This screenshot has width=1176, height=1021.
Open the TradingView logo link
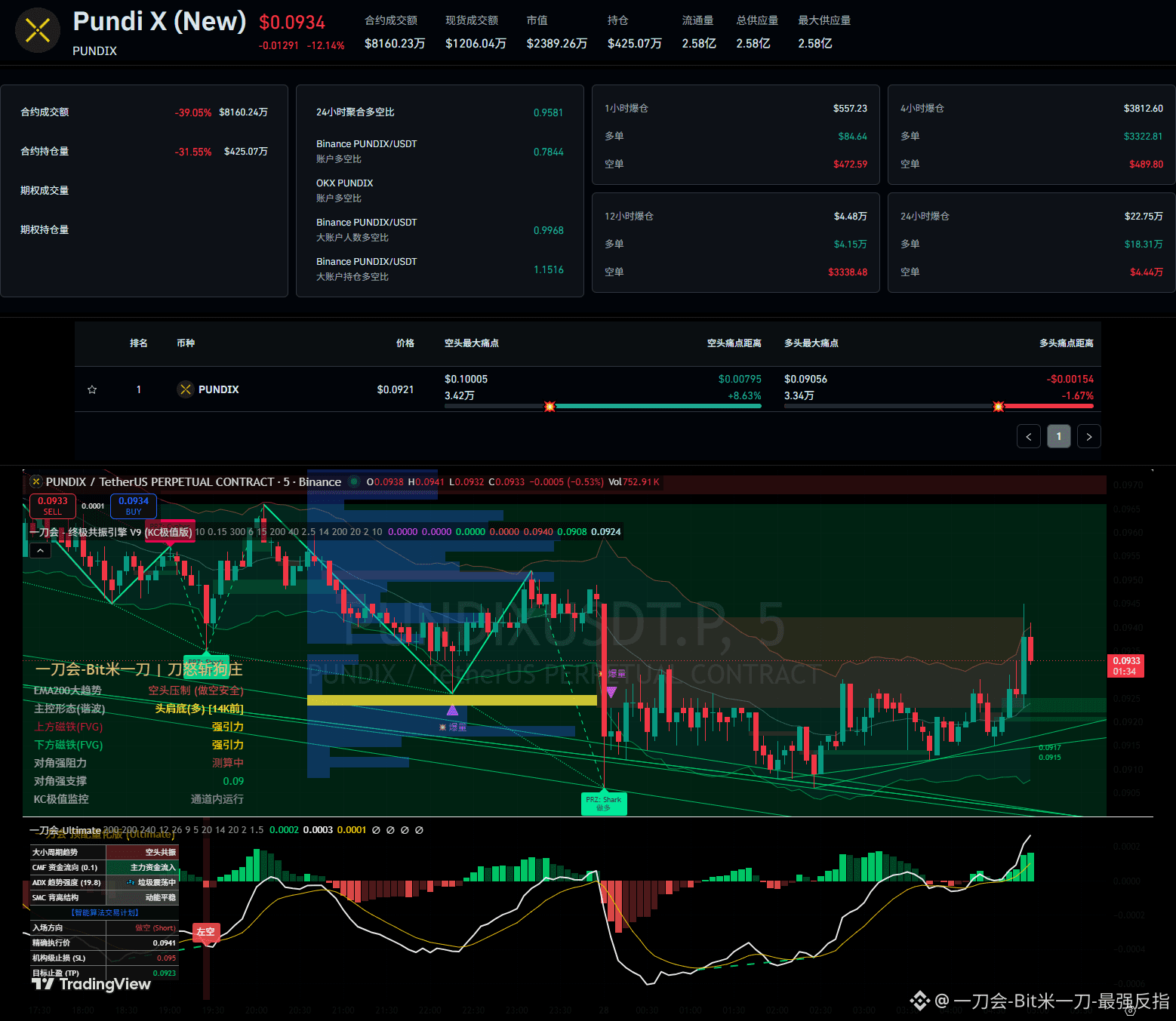pos(91,984)
